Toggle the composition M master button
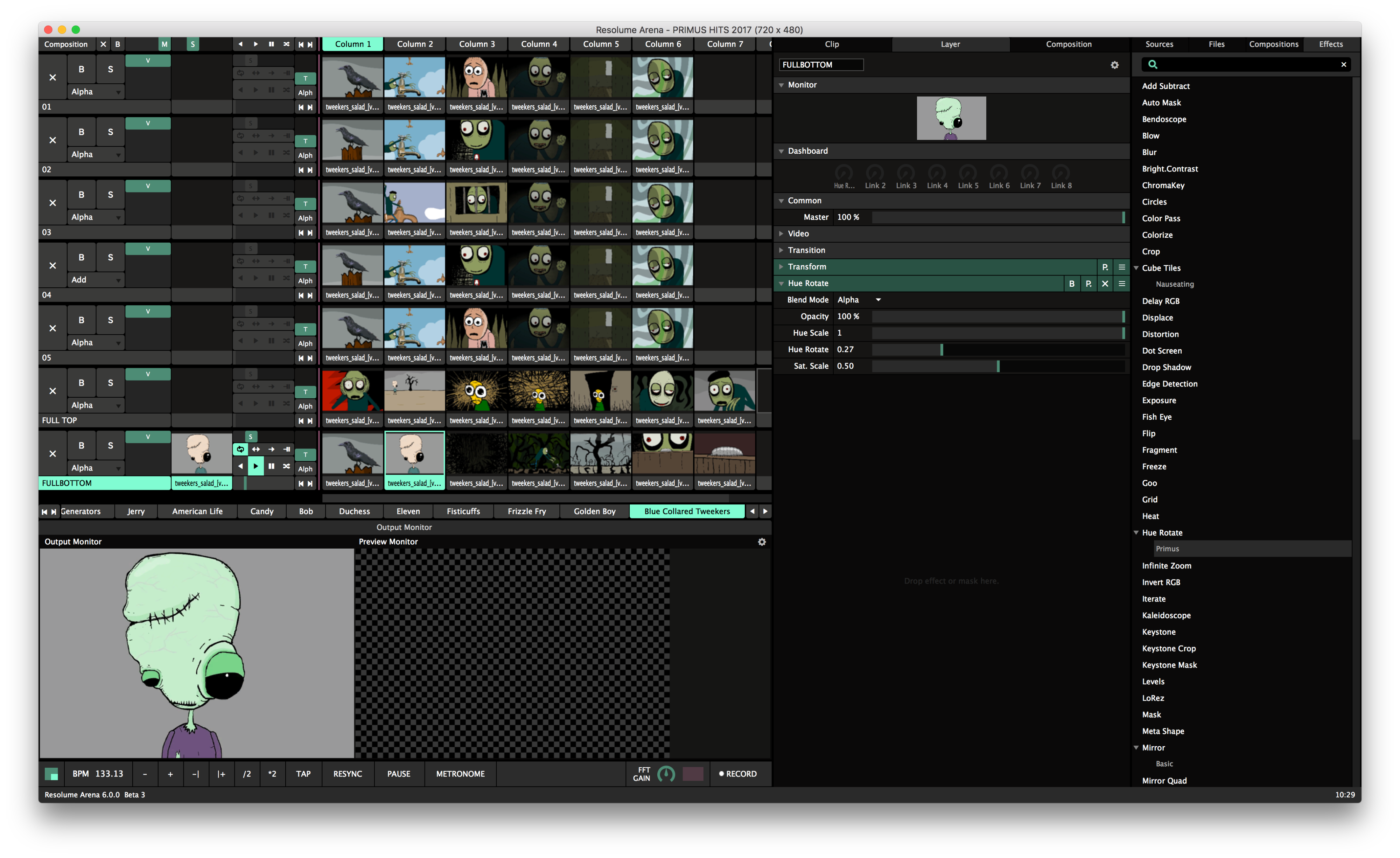The height and width of the screenshot is (858, 1400). click(164, 44)
